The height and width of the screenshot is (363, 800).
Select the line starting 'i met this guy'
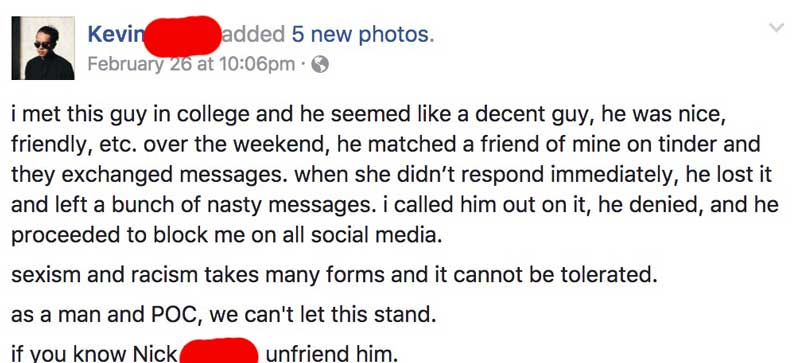[x=367, y=115]
